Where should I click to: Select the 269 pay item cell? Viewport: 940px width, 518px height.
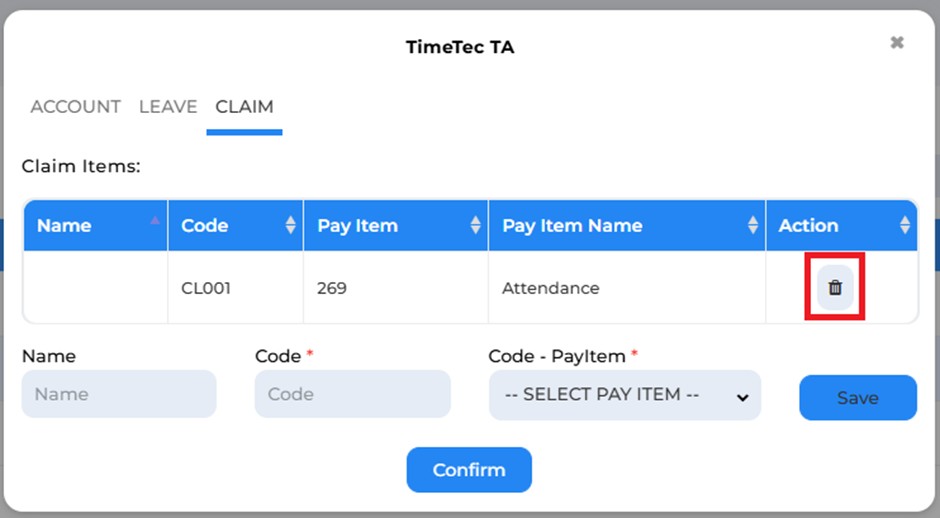click(396, 287)
